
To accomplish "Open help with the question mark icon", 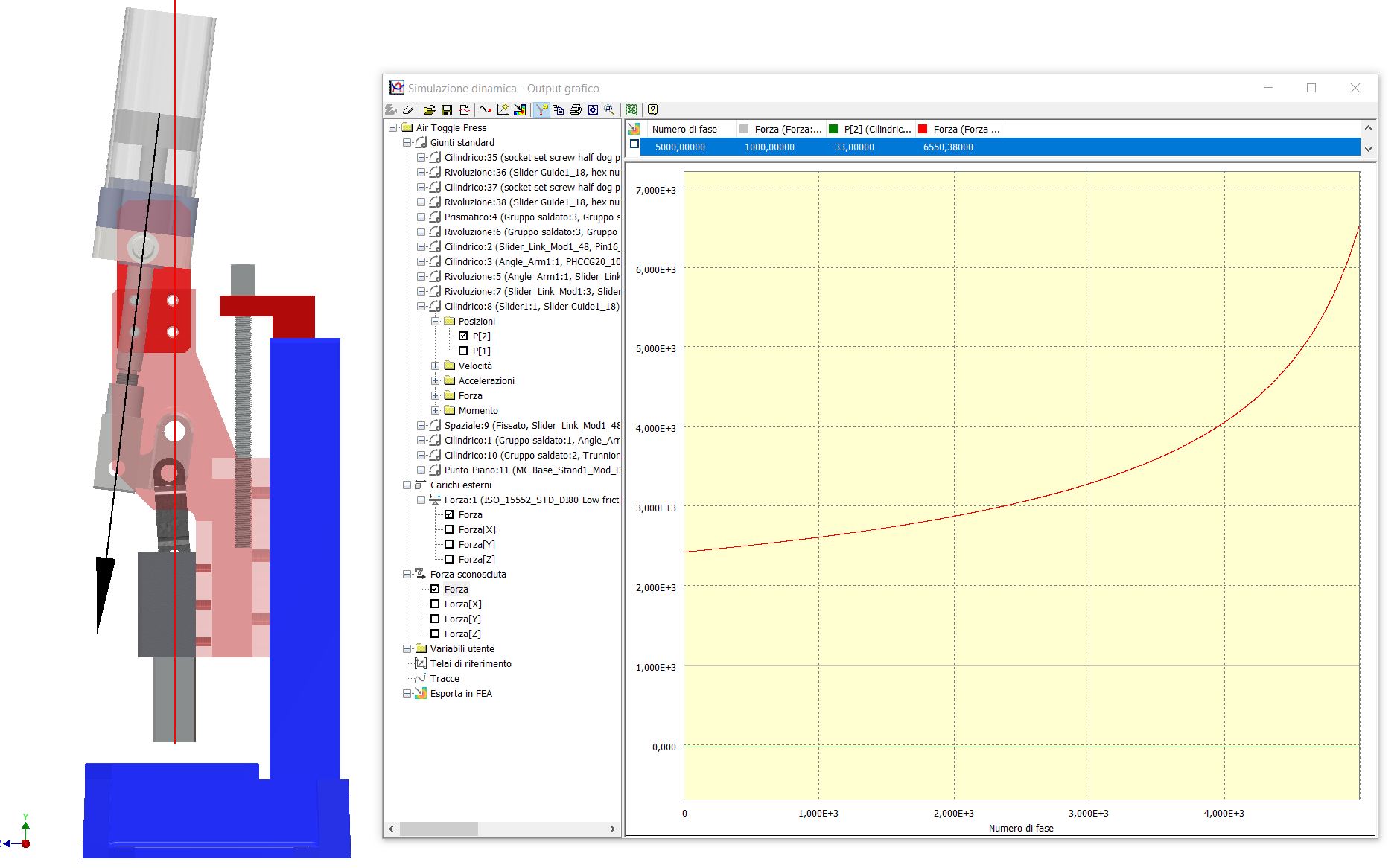I will [652, 109].
